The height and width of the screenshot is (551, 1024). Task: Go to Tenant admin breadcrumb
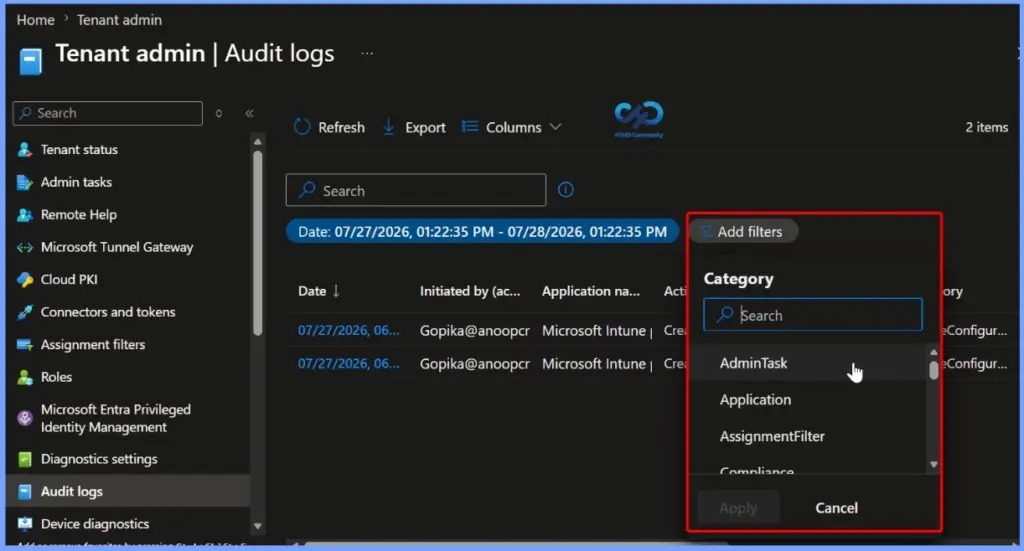[120, 20]
